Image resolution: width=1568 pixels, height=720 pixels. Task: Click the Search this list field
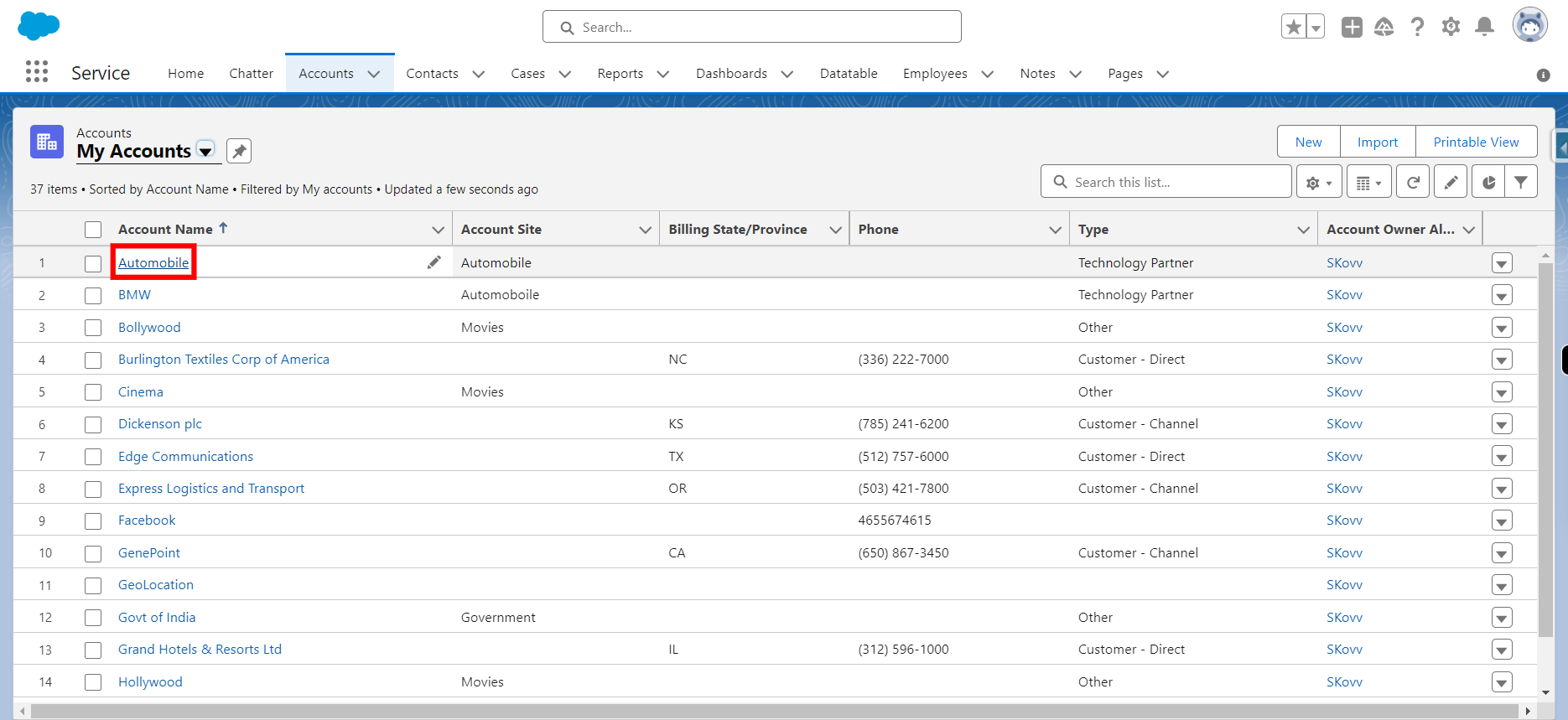(1166, 182)
